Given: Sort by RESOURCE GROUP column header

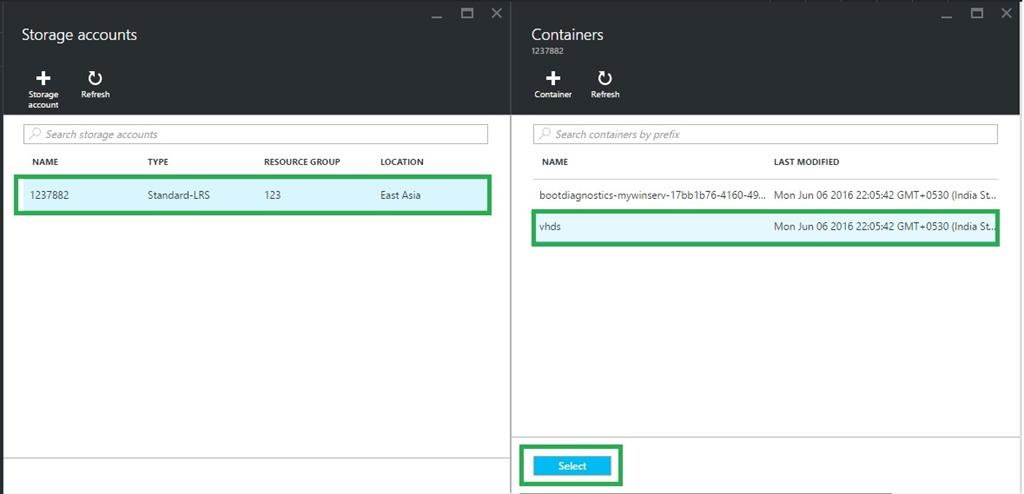Looking at the screenshot, I should (302, 162).
